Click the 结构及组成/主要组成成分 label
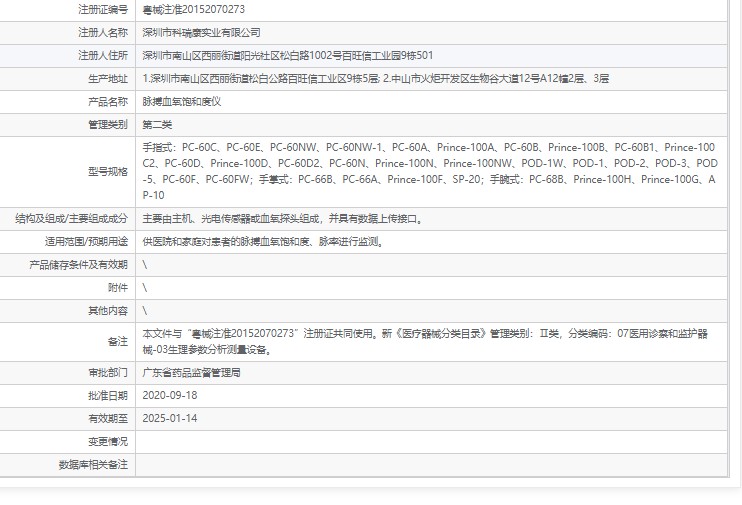This screenshot has height=505, width=742. 71,219
